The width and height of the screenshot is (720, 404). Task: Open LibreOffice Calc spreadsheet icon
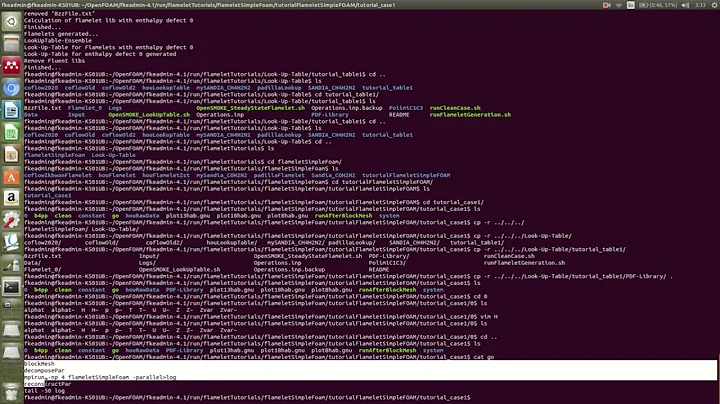(x=11, y=132)
